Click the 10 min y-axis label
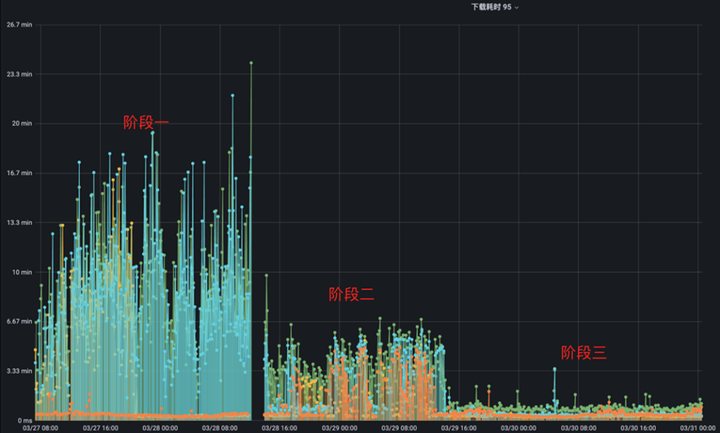Image resolution: width=720 pixels, height=433 pixels. pyautogui.click(x=22, y=272)
